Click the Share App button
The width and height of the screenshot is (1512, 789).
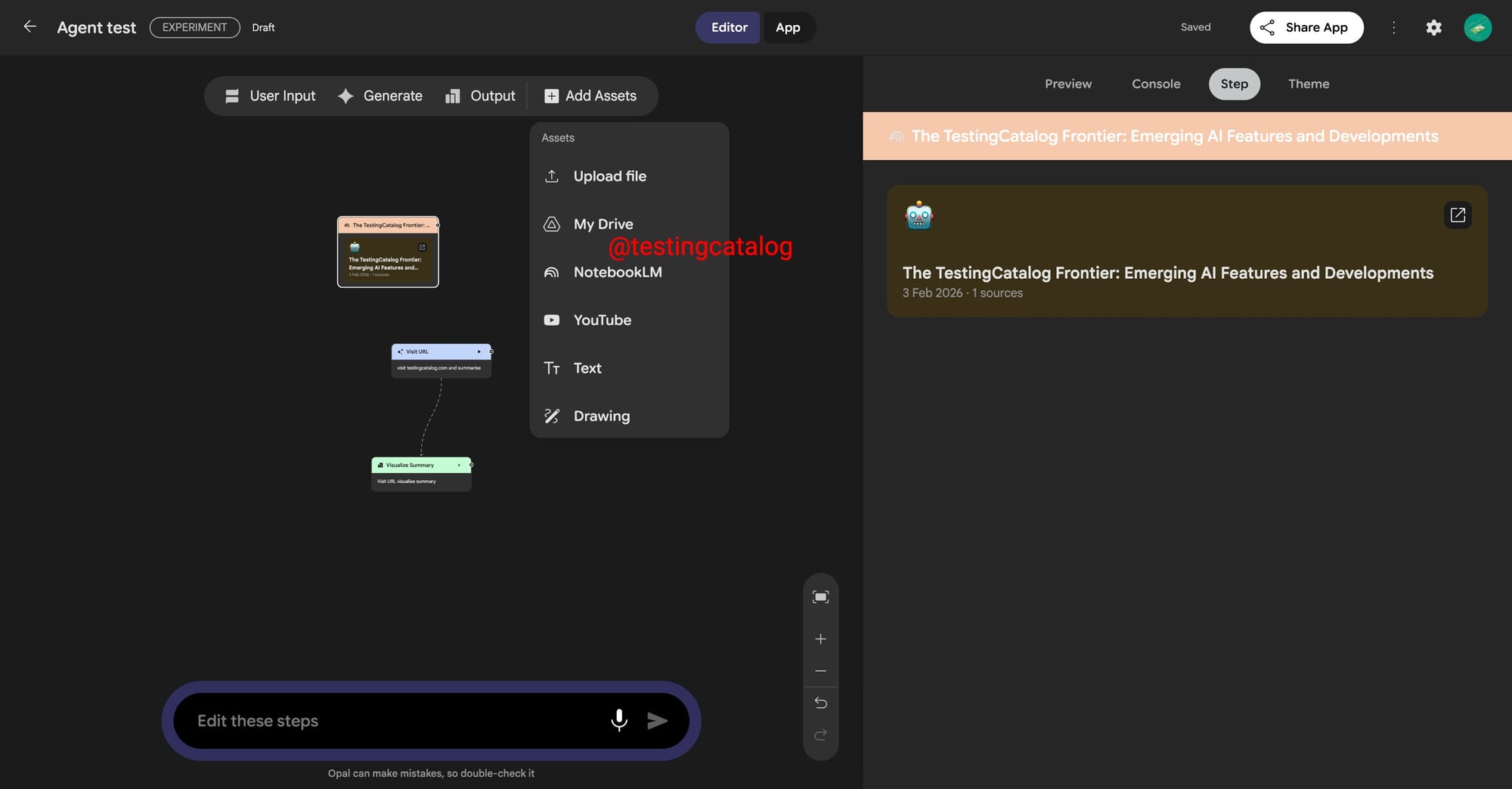click(x=1306, y=27)
